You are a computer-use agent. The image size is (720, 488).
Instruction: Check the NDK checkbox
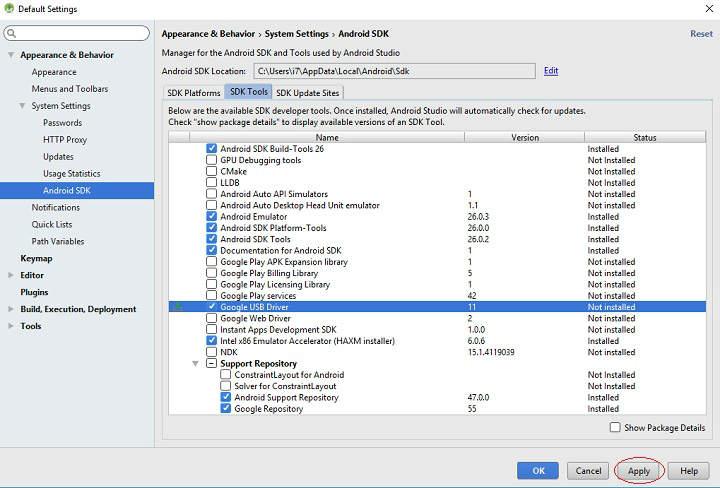[x=211, y=352]
